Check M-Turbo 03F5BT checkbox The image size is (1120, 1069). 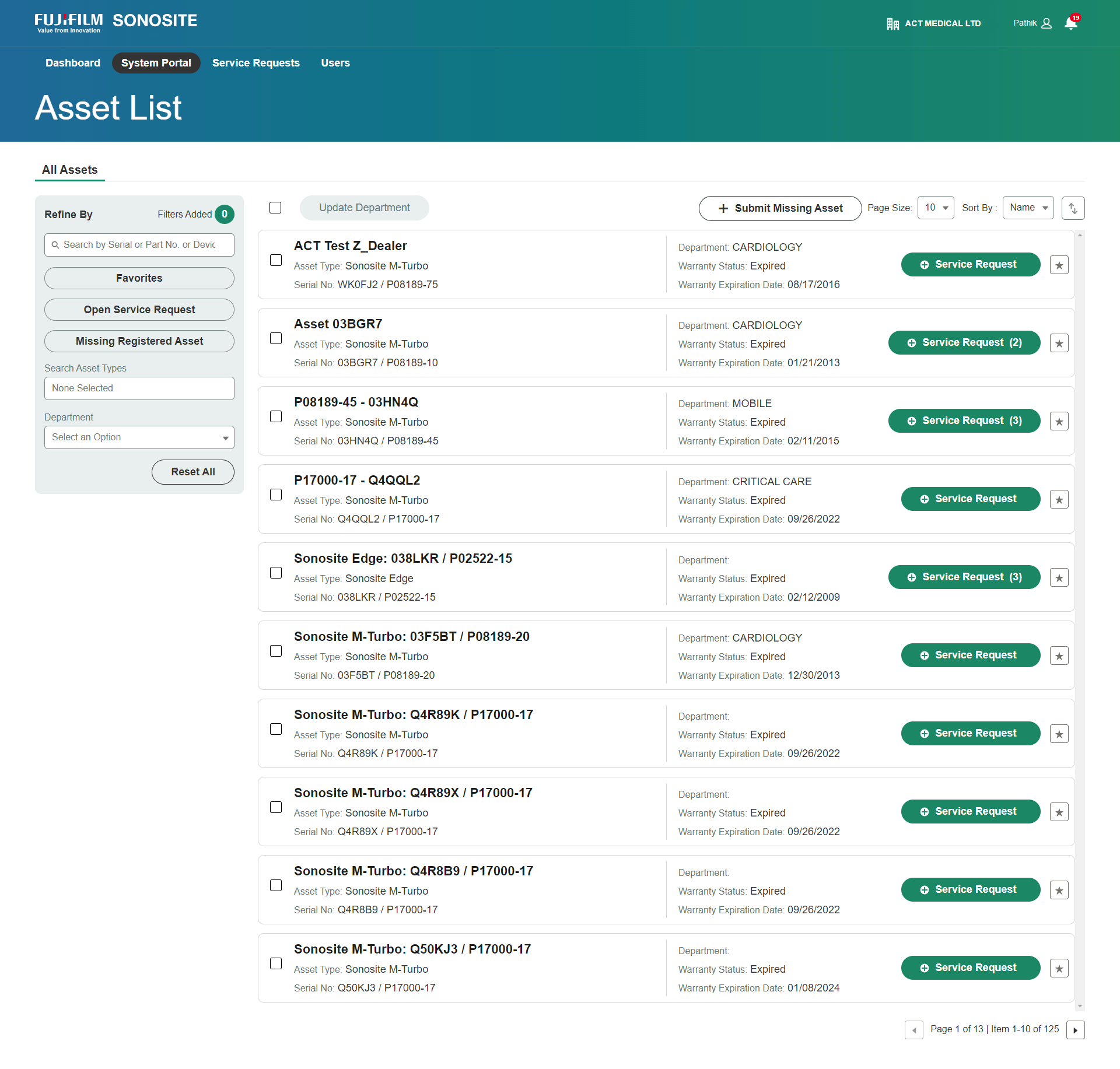276,651
